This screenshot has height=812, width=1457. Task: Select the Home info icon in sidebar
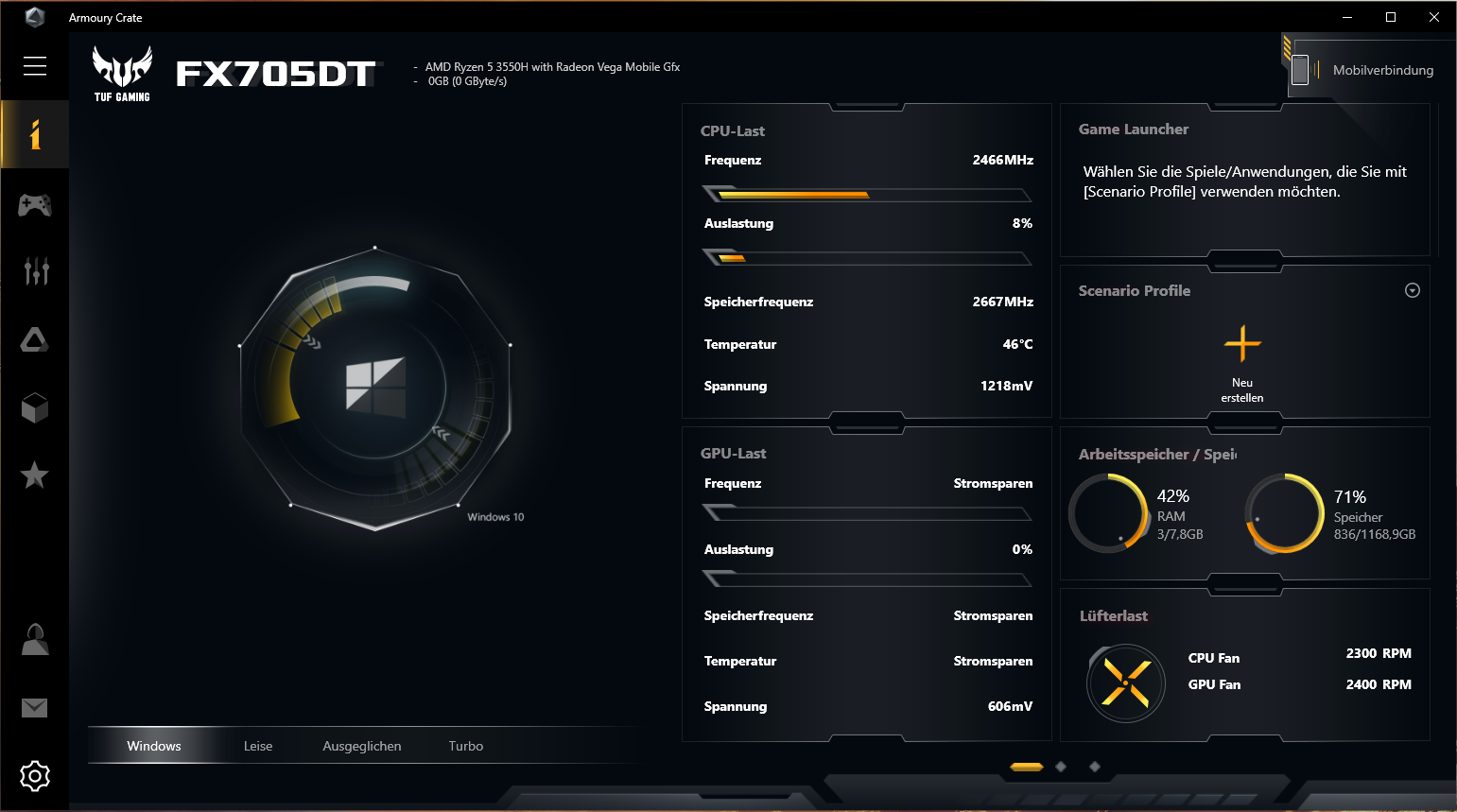(x=35, y=134)
